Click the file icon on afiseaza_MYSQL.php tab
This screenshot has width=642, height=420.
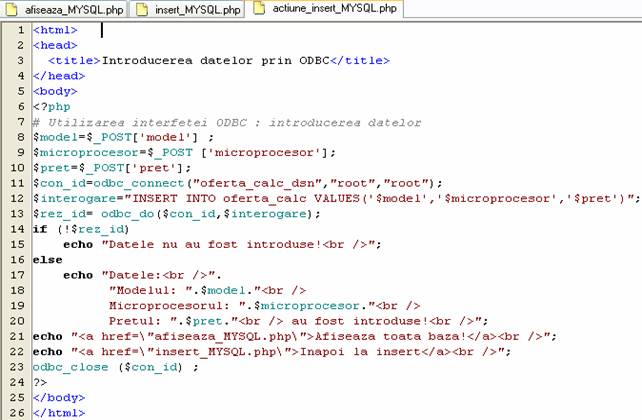pos(13,10)
